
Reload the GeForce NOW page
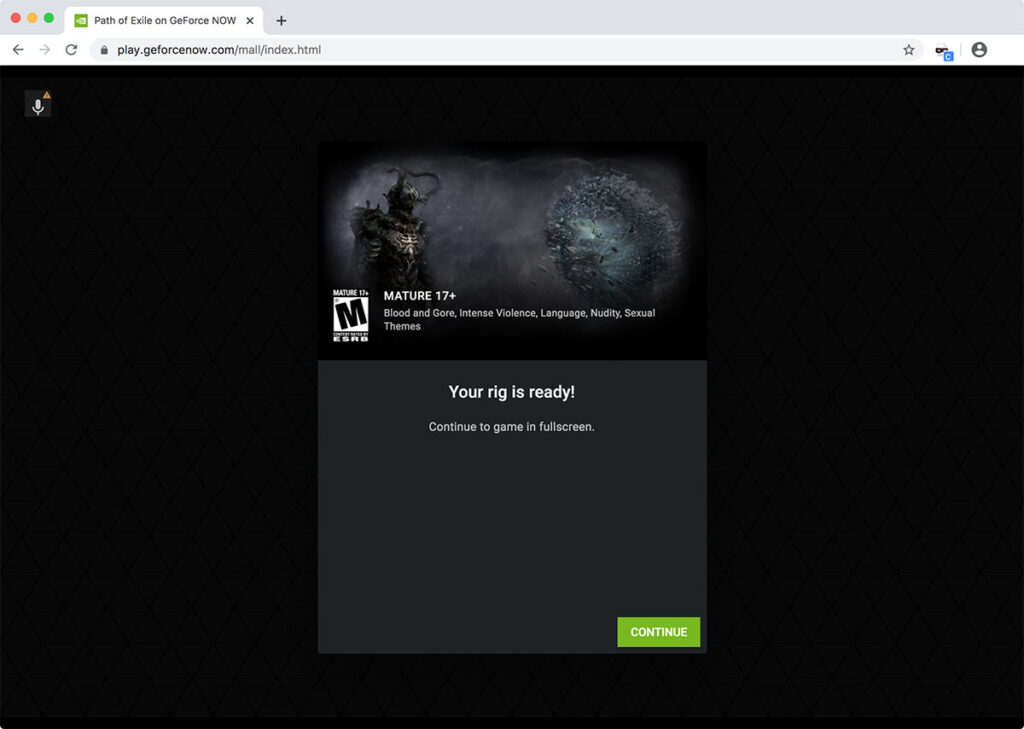(71, 50)
